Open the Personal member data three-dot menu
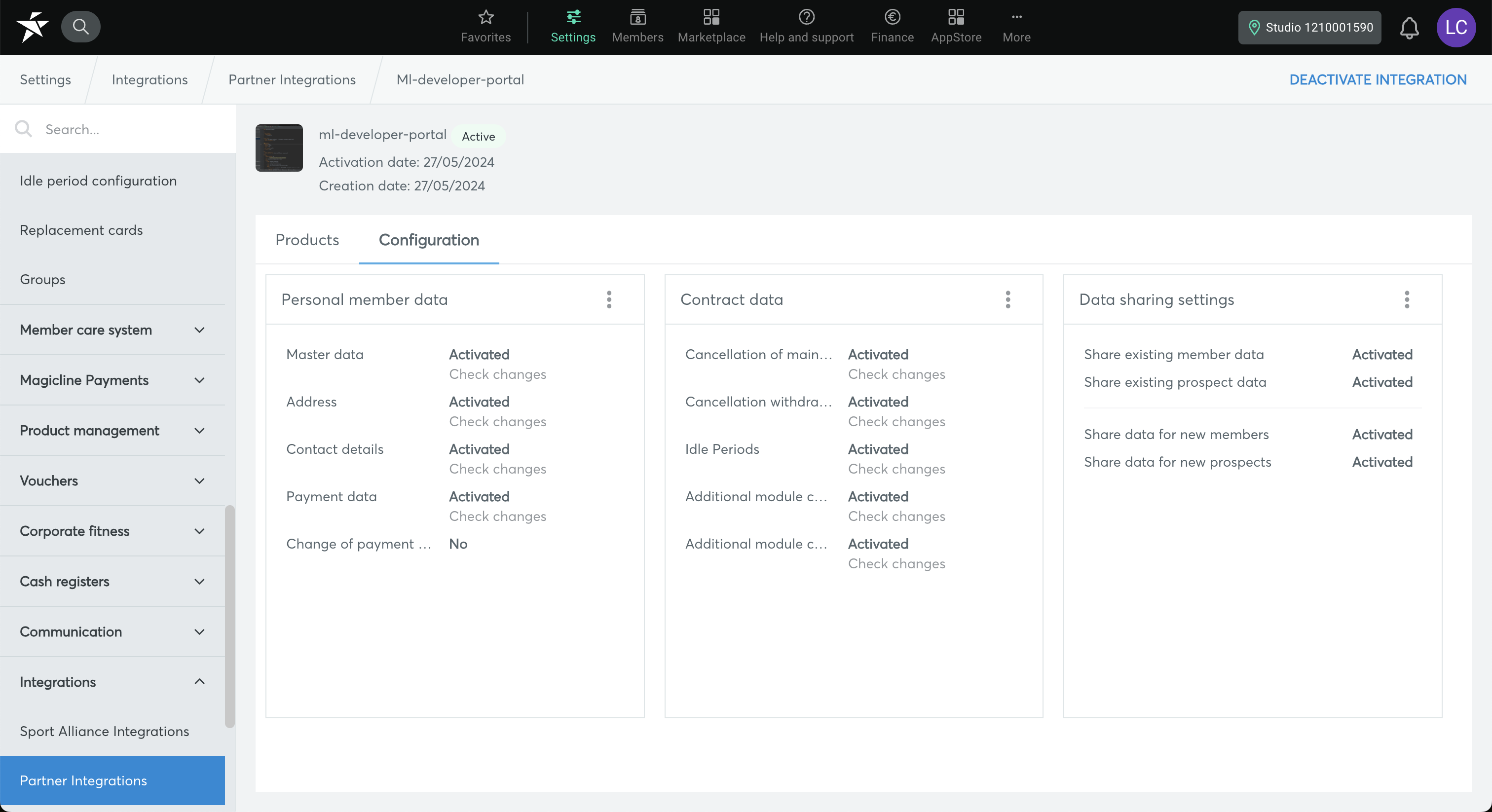This screenshot has height=812, width=1492. pos(609,299)
